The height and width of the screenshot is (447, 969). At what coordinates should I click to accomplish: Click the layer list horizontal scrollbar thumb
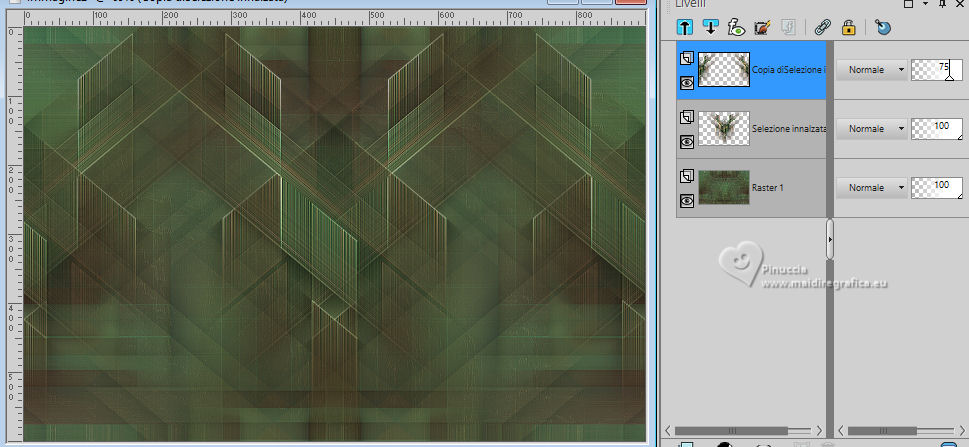[x=731, y=430]
